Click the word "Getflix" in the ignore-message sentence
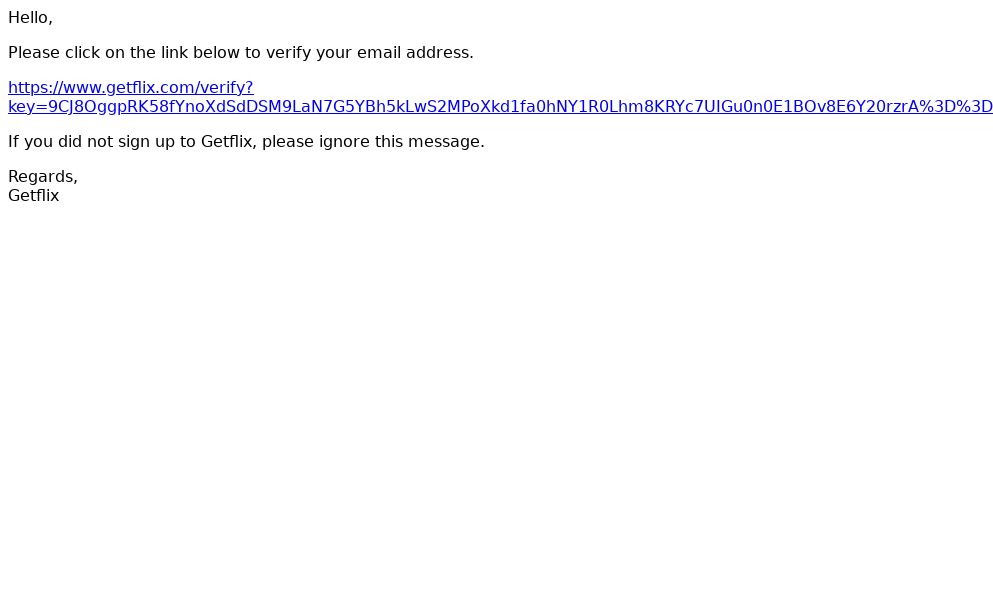Image resolution: width=993 pixels, height=600 pixels. pos(228,141)
